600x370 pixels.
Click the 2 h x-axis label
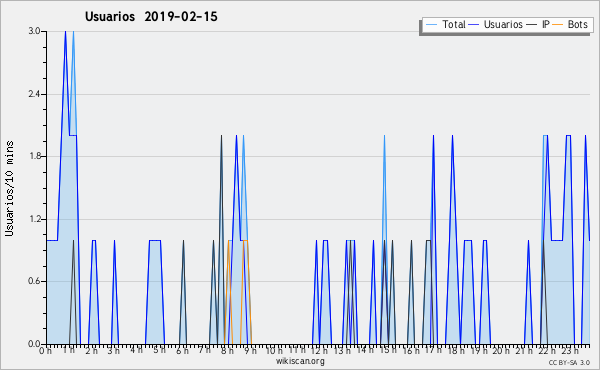[x=91, y=351]
